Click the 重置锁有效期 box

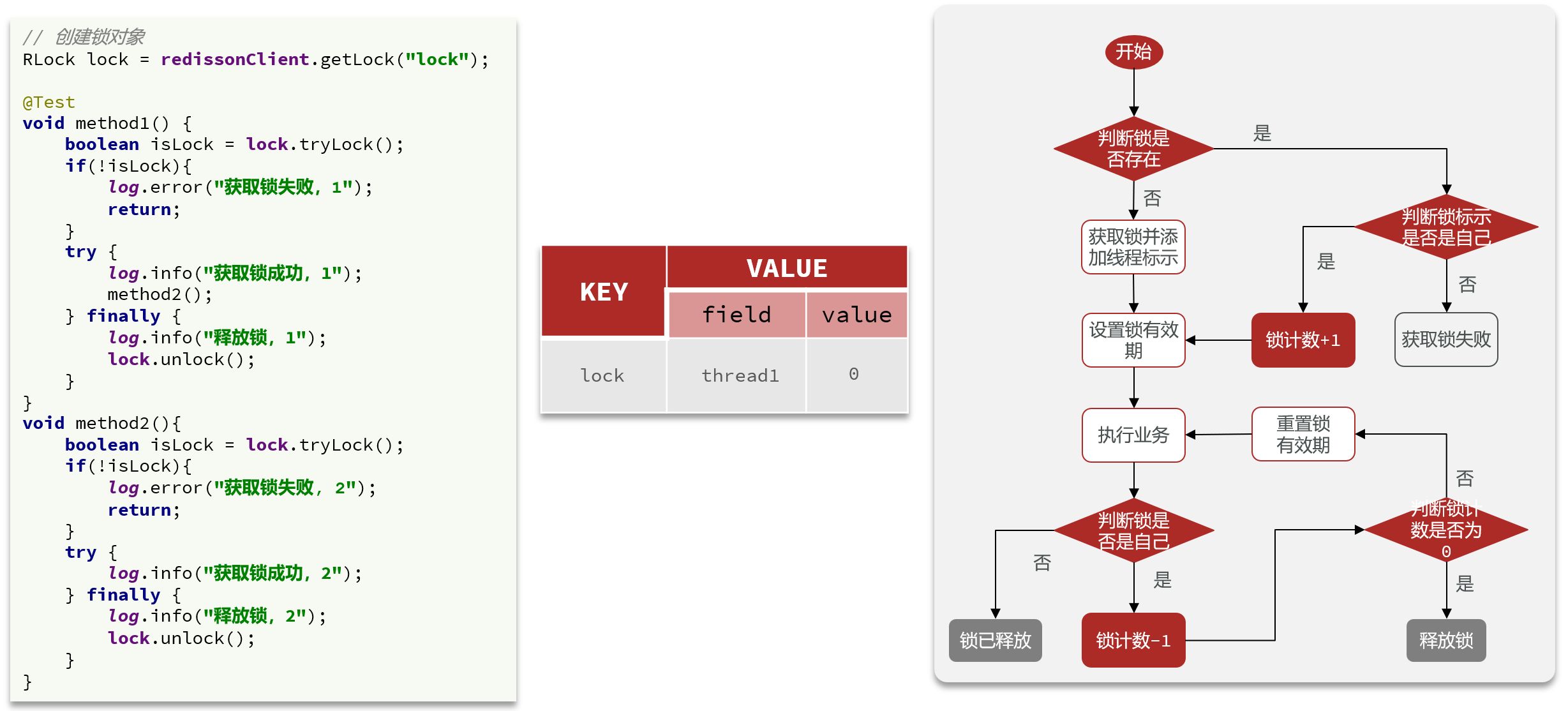point(1303,434)
